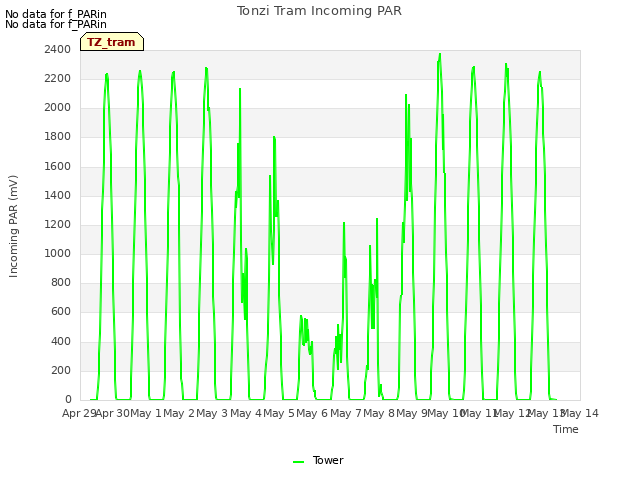The width and height of the screenshot is (640, 480).
Task: Click the 'May 7' x-axis date label
Action: [x=346, y=413]
